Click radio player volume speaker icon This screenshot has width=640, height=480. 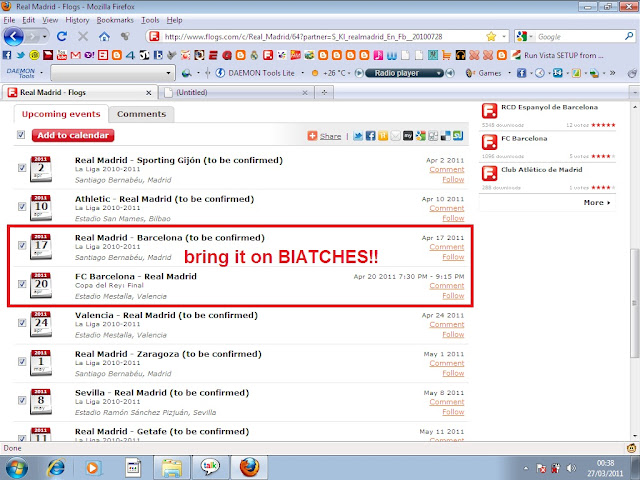click(450, 73)
